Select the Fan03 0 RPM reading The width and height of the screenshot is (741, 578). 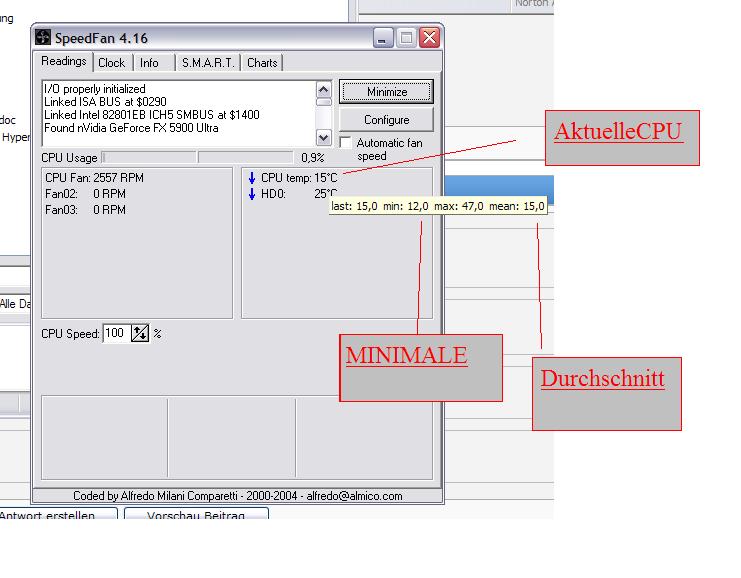point(86,210)
